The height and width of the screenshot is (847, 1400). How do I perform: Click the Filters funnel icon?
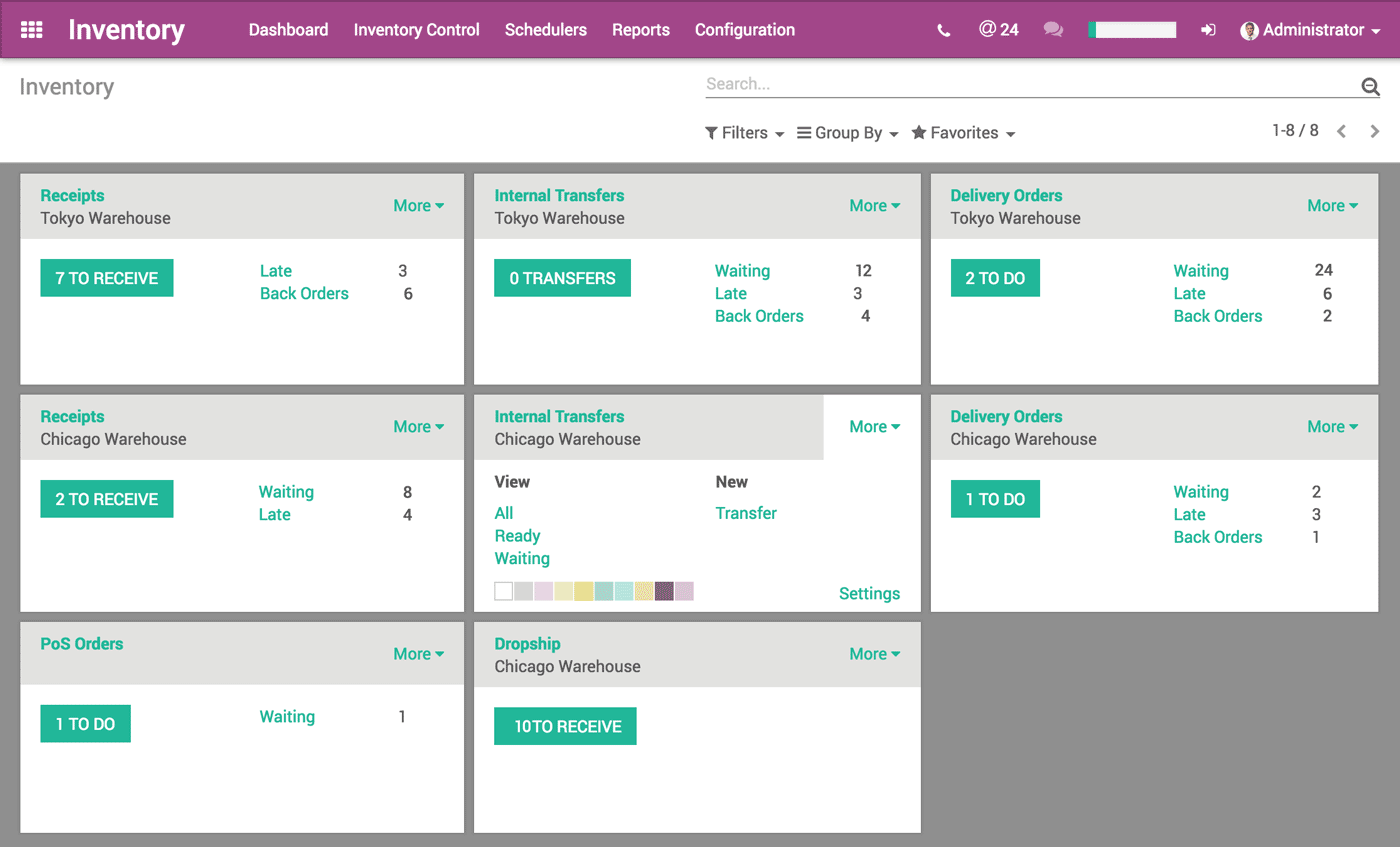(x=713, y=132)
